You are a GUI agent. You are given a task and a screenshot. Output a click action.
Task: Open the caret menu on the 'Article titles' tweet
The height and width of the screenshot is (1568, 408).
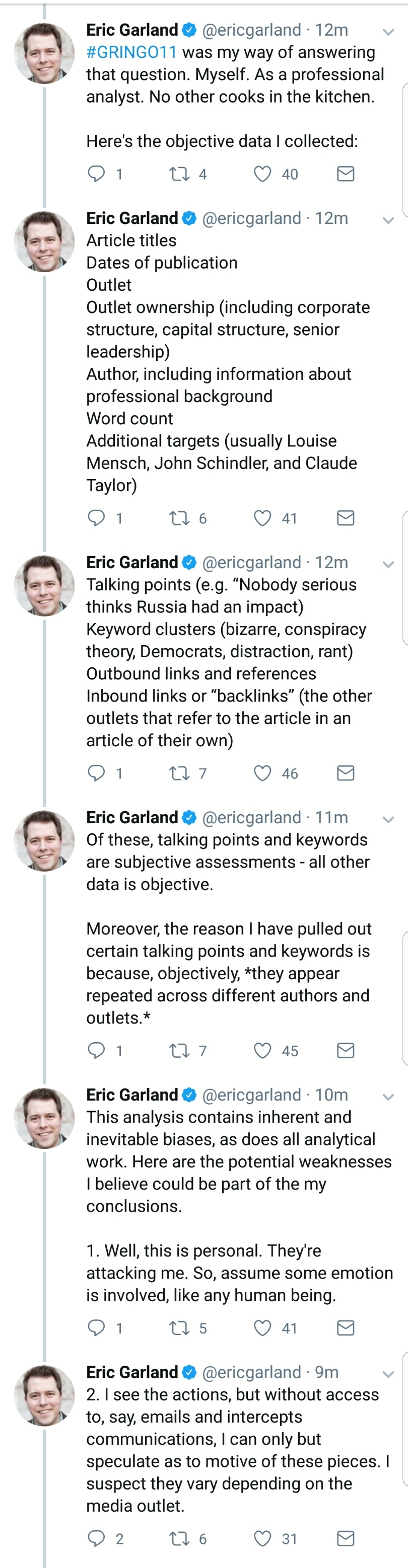coord(388,220)
